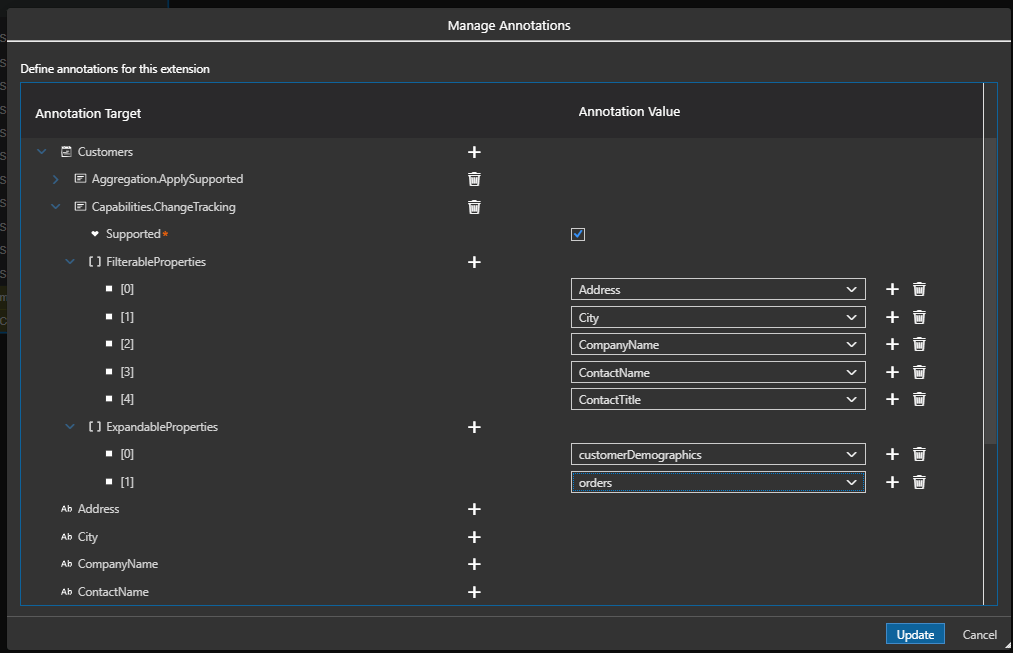Open the ContactTitle value dropdown
1013x653 pixels.
point(718,399)
